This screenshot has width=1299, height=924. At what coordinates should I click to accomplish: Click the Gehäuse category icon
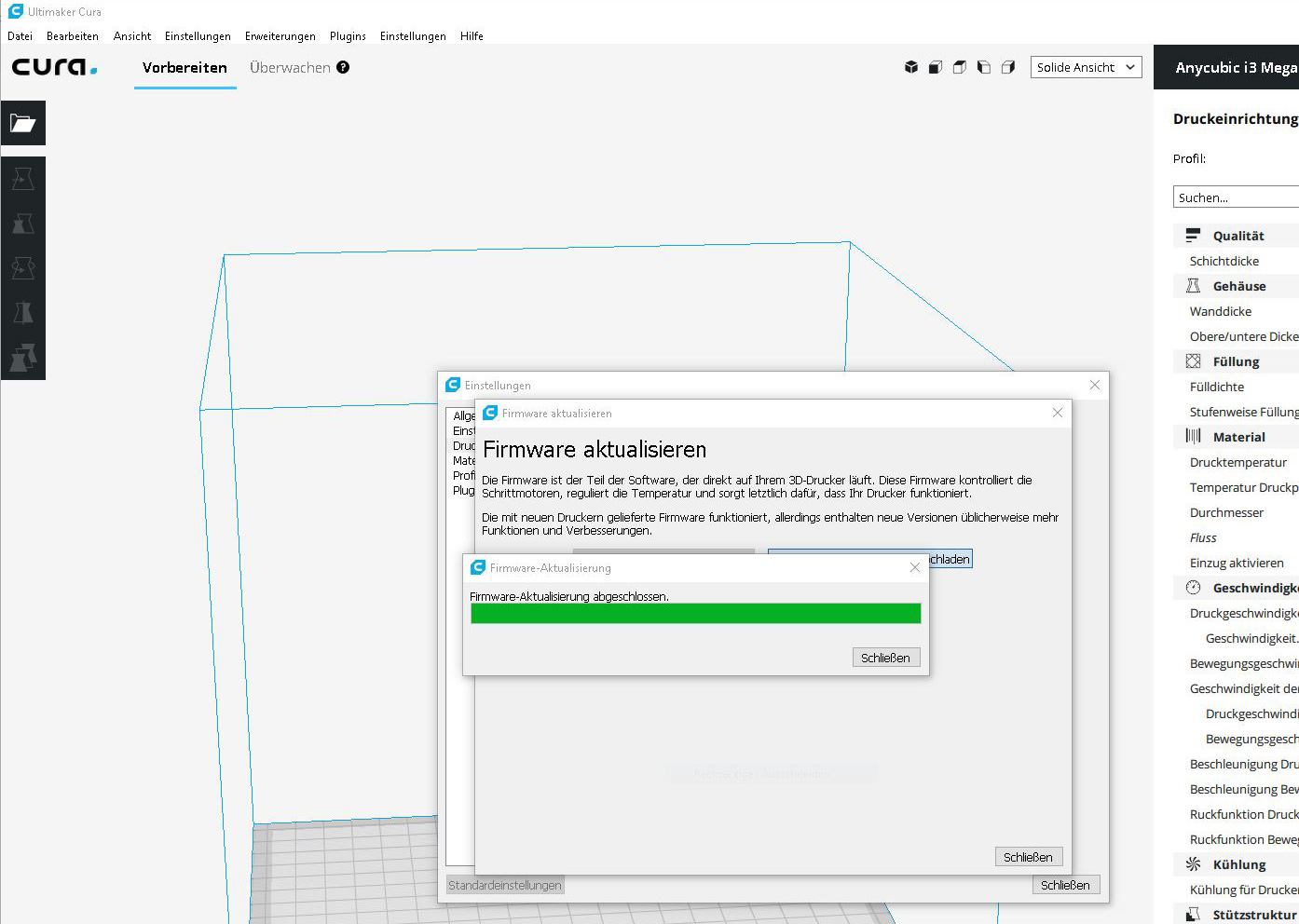click(1193, 286)
